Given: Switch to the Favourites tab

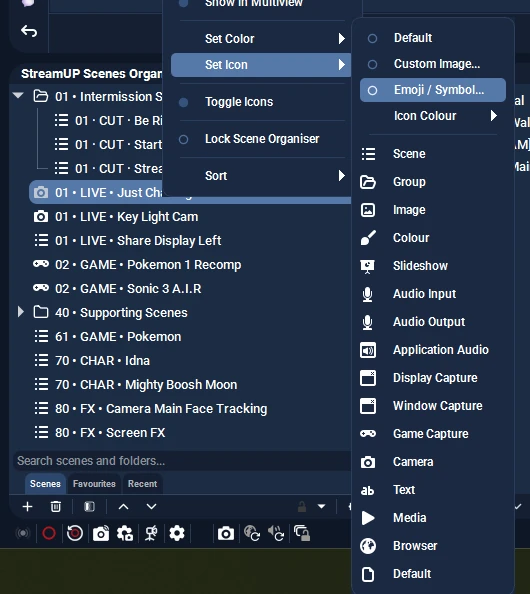Looking at the screenshot, I should (94, 484).
